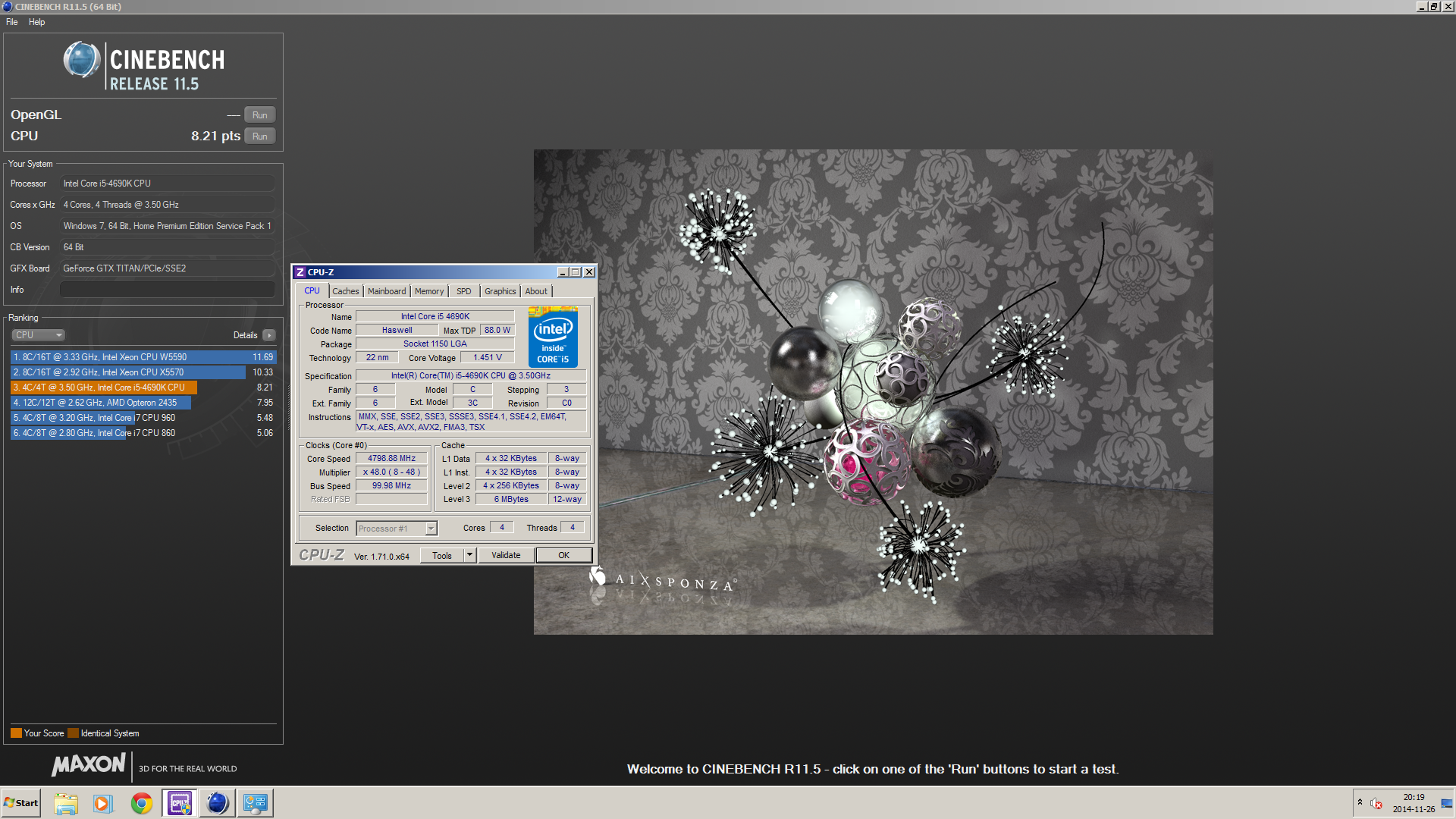The image size is (1456, 819).
Task: Open Google Chrome from the taskbar
Action: point(141,803)
